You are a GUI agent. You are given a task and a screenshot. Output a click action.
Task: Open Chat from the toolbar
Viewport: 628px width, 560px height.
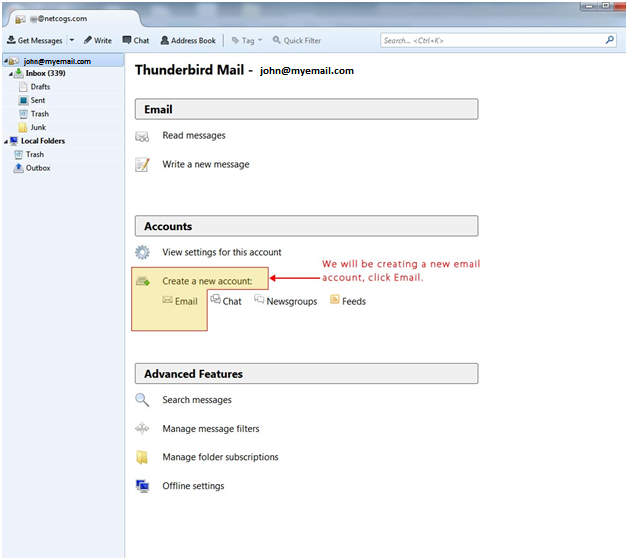click(x=135, y=41)
